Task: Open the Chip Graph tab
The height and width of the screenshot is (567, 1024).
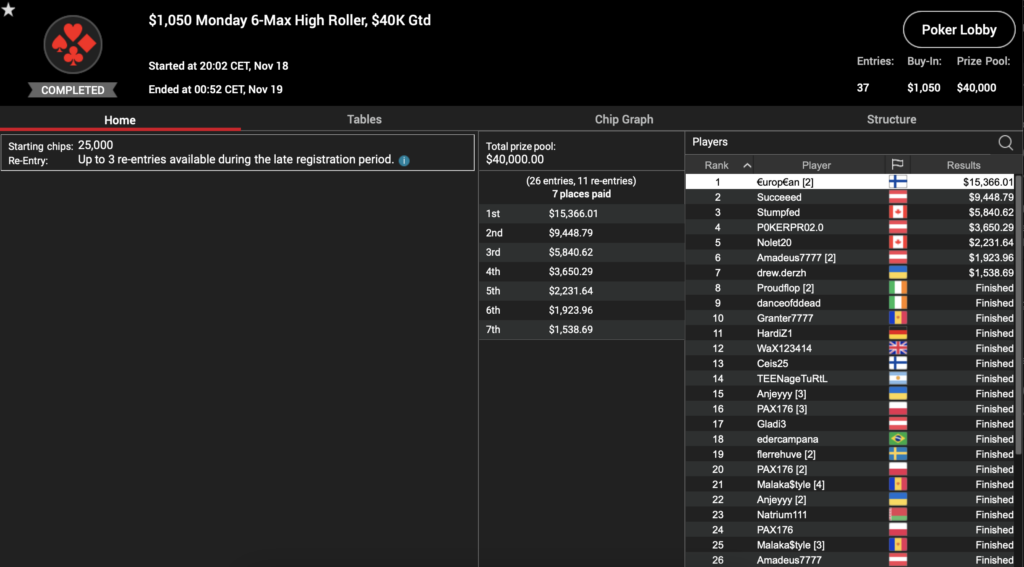Action: (x=623, y=119)
